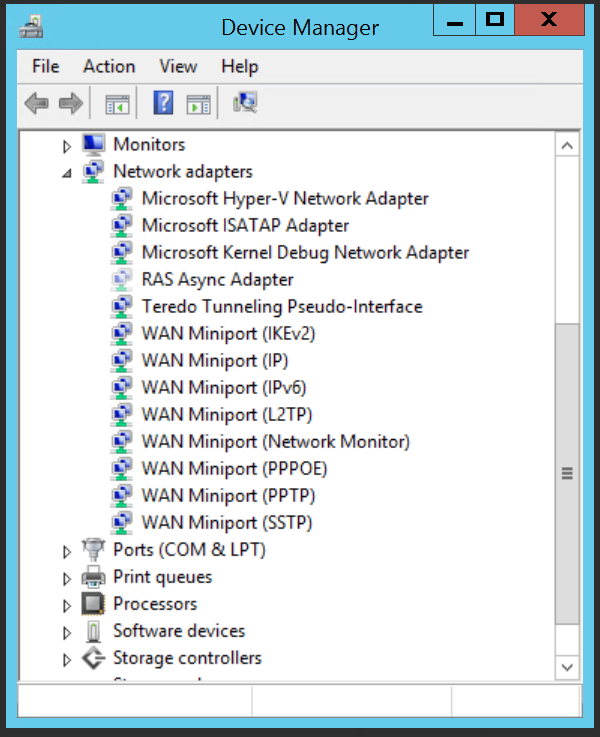Click the scrollbar up arrow
Viewport: 600px width, 737px height.
click(567, 146)
